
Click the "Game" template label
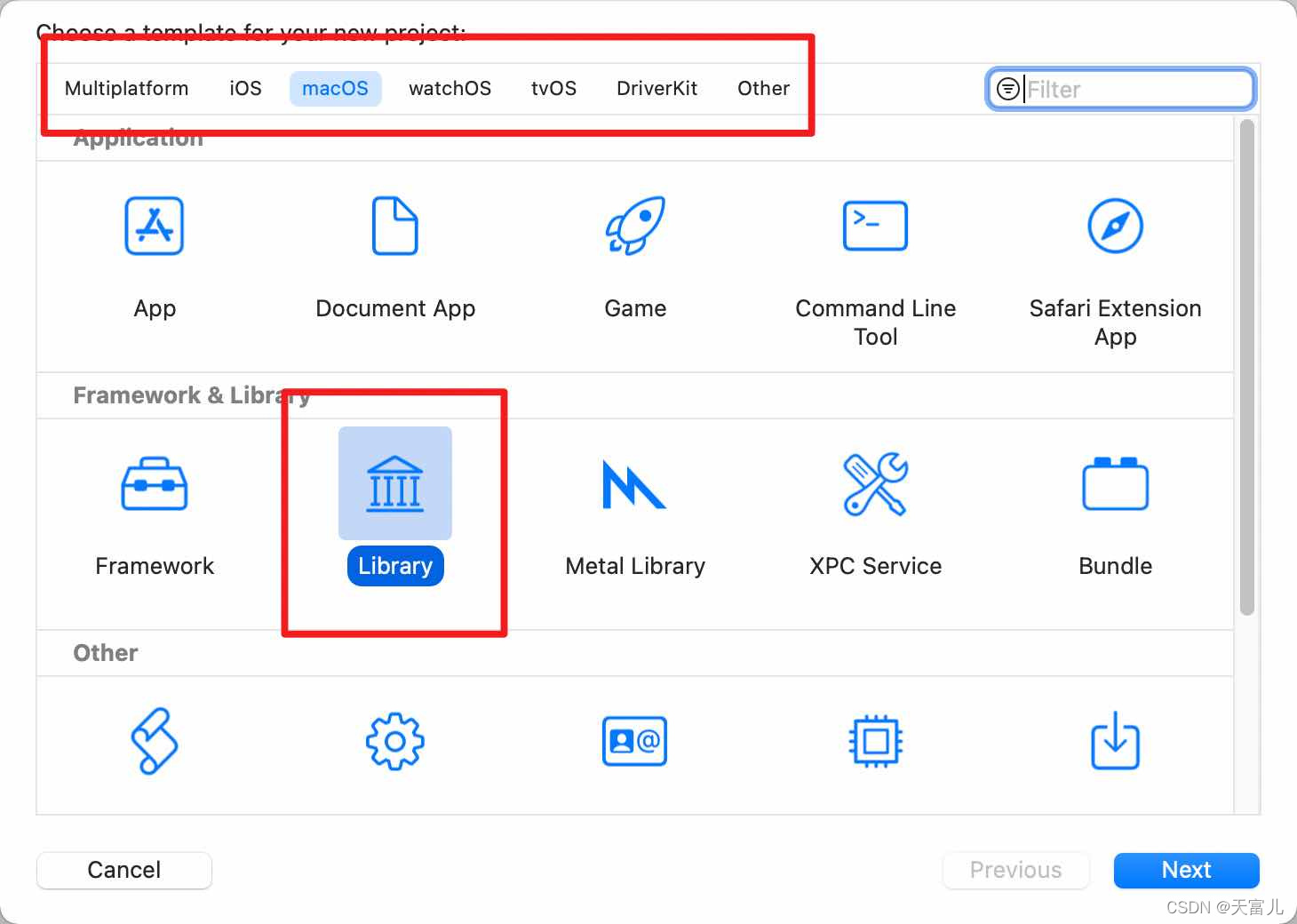pyautogui.click(x=635, y=308)
